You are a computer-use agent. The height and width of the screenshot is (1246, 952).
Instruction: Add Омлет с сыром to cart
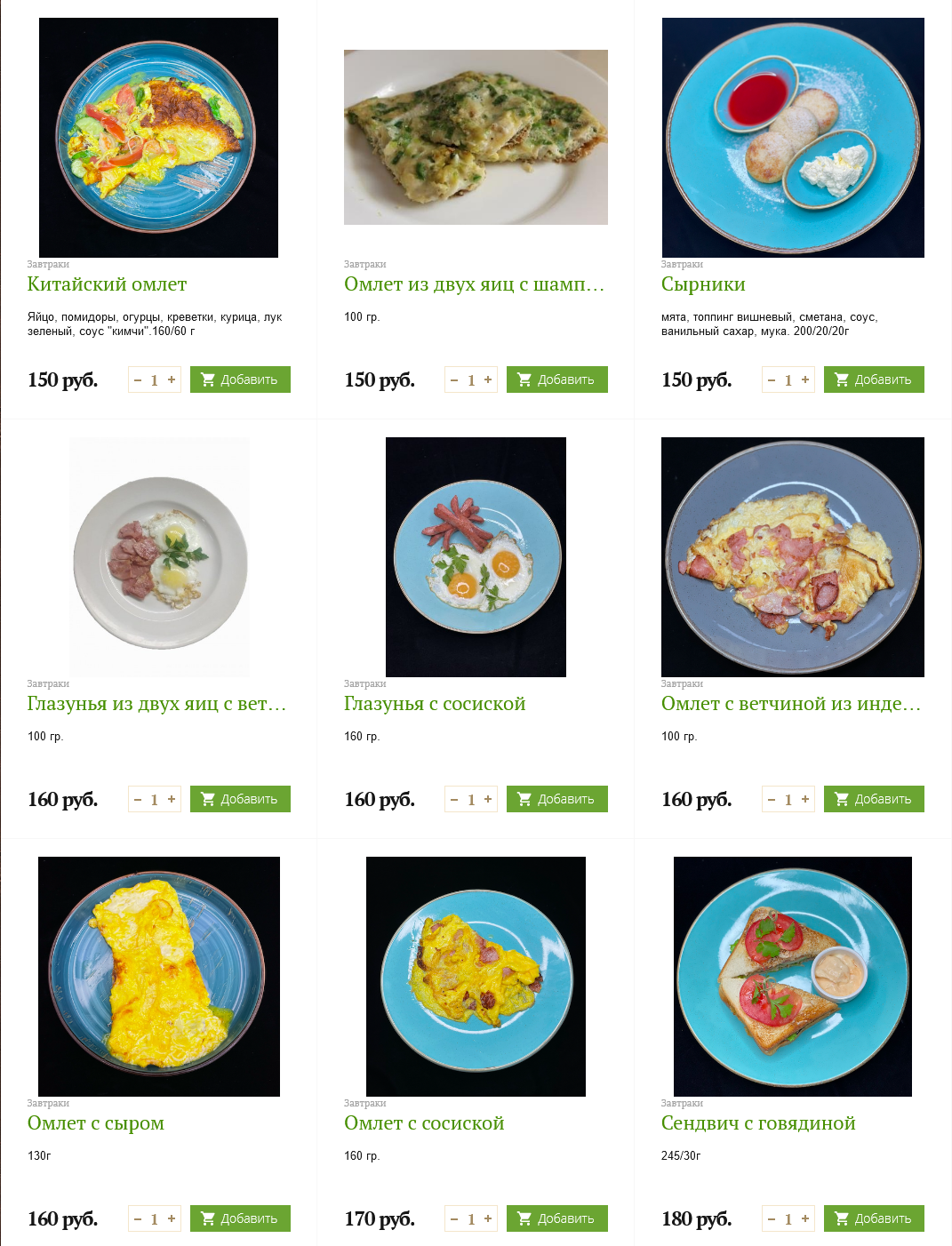tap(240, 1218)
